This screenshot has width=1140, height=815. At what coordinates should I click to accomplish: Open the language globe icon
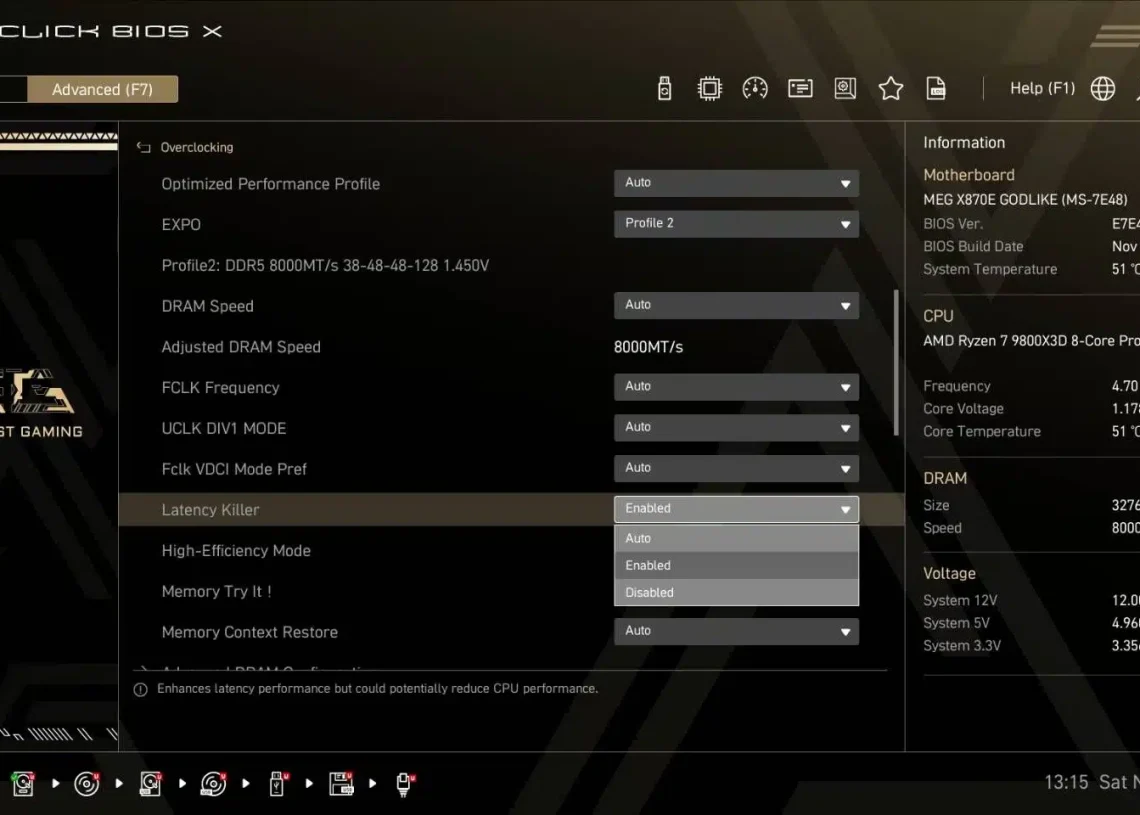coord(1102,89)
